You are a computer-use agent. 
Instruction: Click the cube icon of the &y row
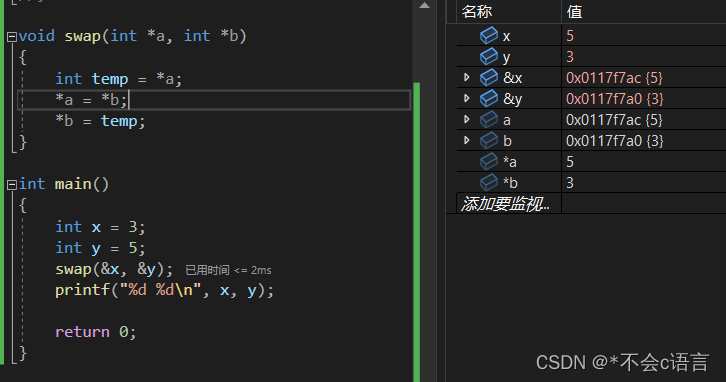click(488, 98)
